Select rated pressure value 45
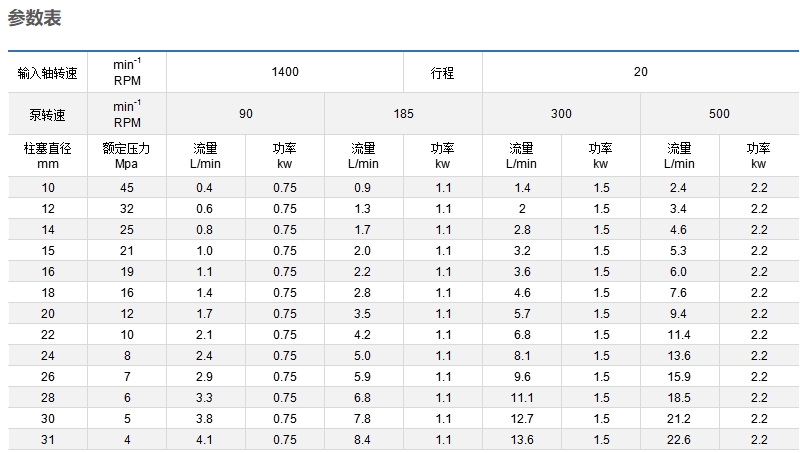Screen dimensions: 800x453 127,188
